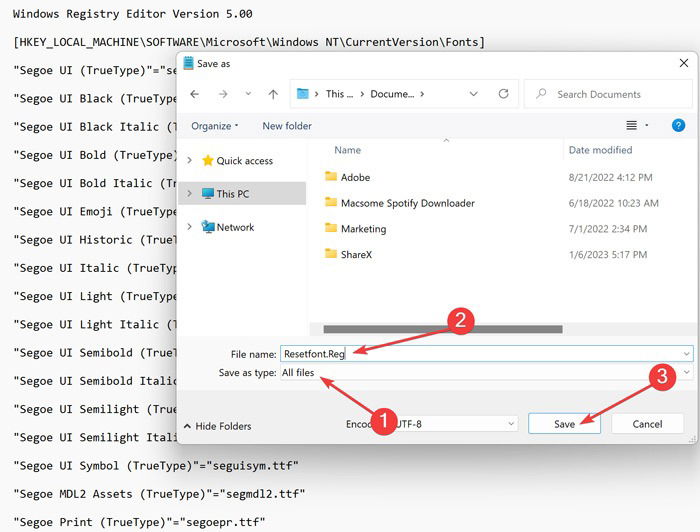This screenshot has width=700, height=532.
Task: Close the Save as dialog
Action: click(684, 63)
